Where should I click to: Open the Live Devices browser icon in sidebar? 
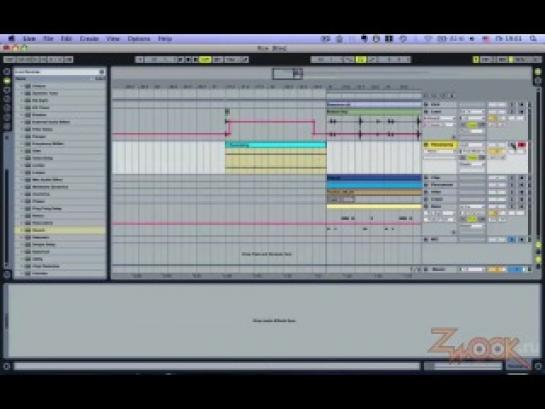pyautogui.click(x=7, y=81)
